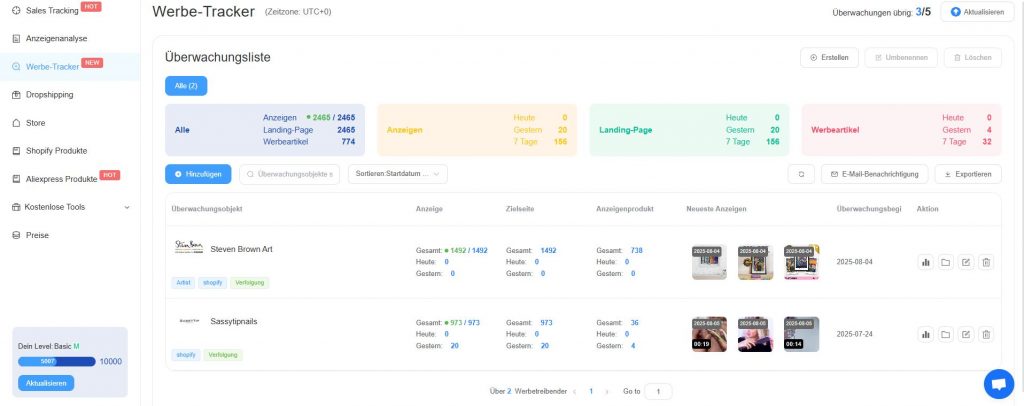Click Umbenennen button
The image size is (1024, 406).
coord(901,57)
